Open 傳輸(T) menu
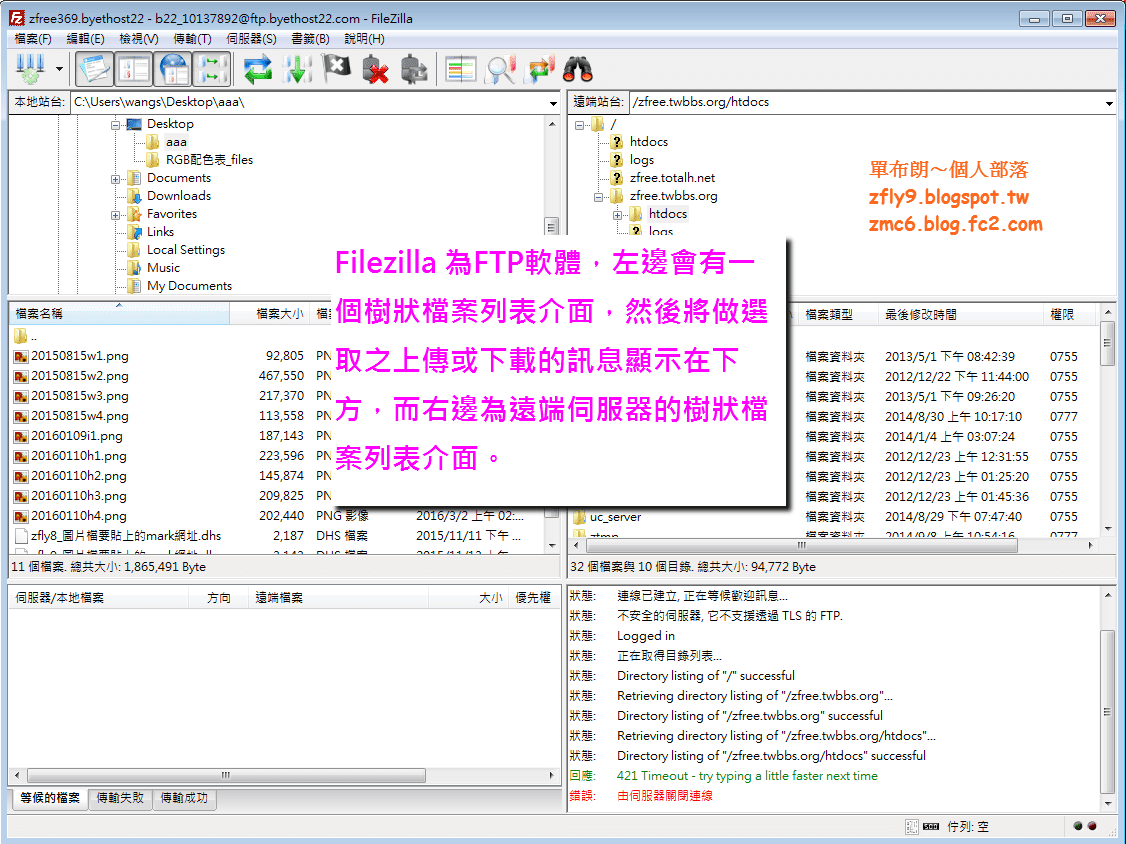 click(x=192, y=39)
